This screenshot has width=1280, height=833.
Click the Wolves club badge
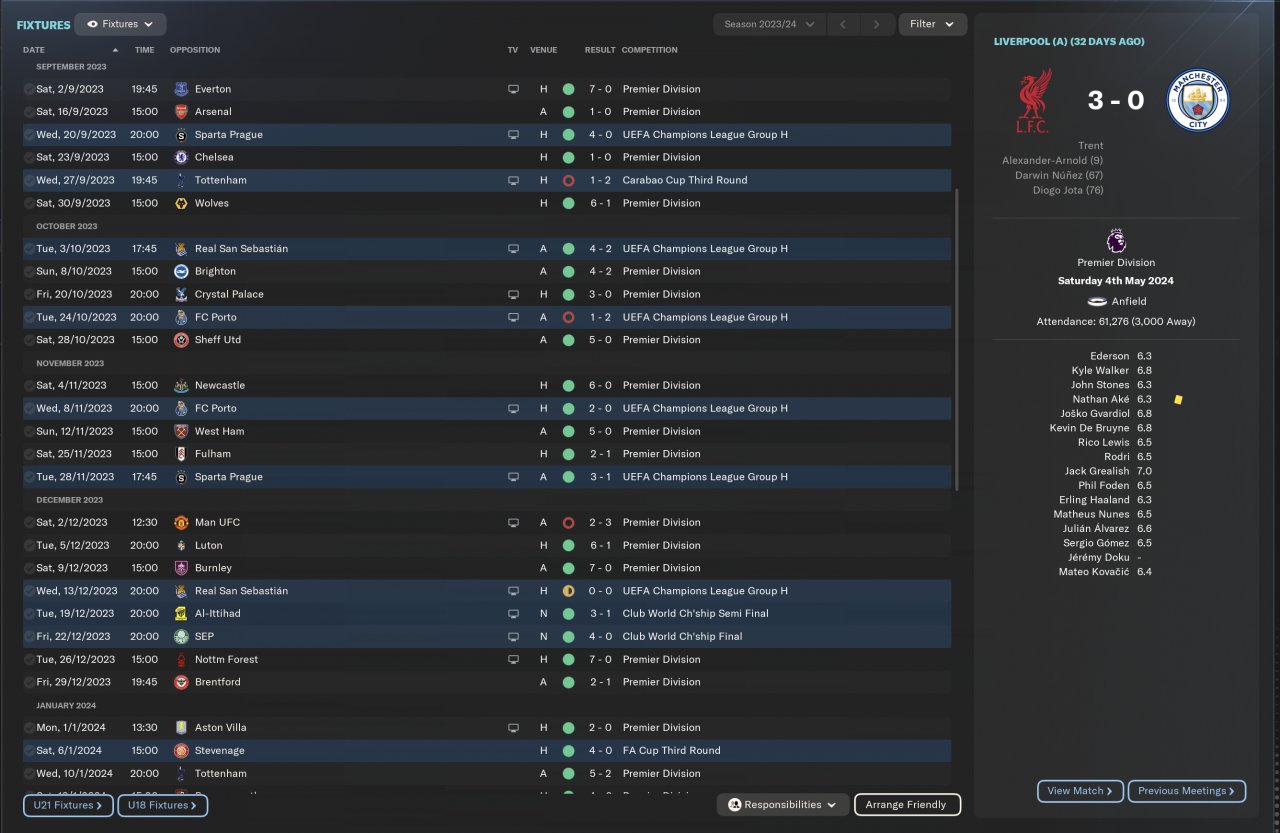181,203
